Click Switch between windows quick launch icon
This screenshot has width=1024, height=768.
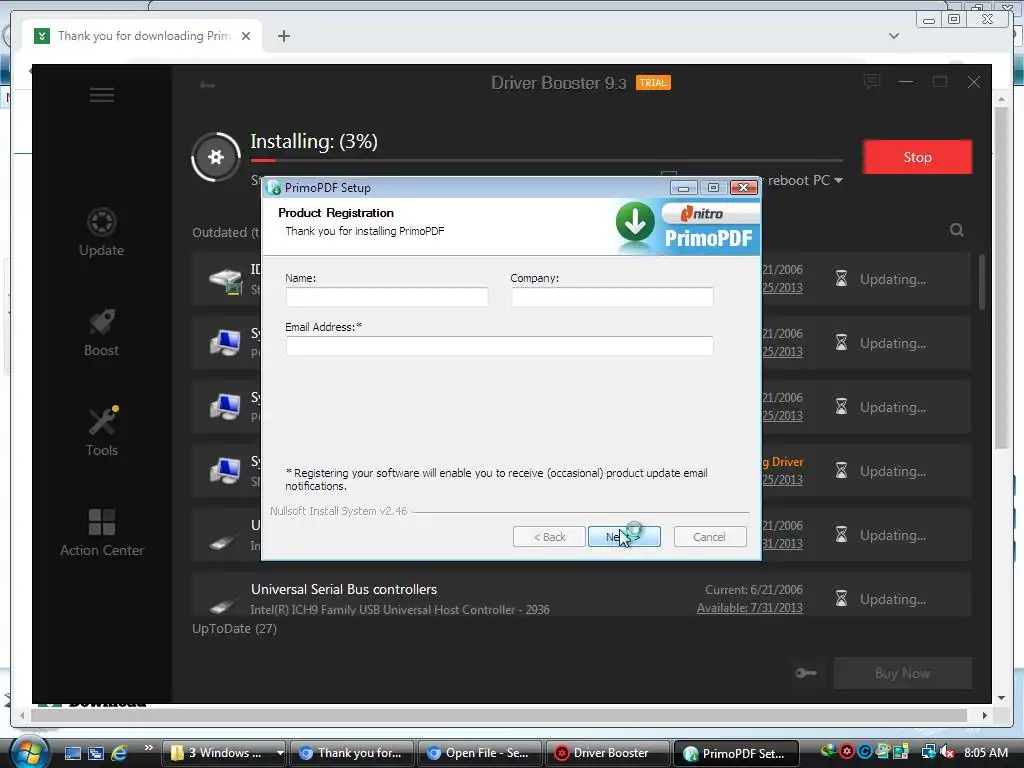(x=96, y=753)
